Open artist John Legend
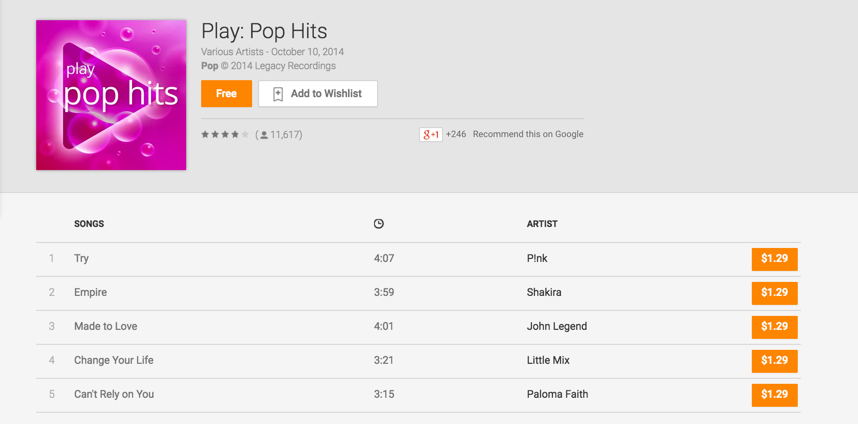 click(x=557, y=326)
